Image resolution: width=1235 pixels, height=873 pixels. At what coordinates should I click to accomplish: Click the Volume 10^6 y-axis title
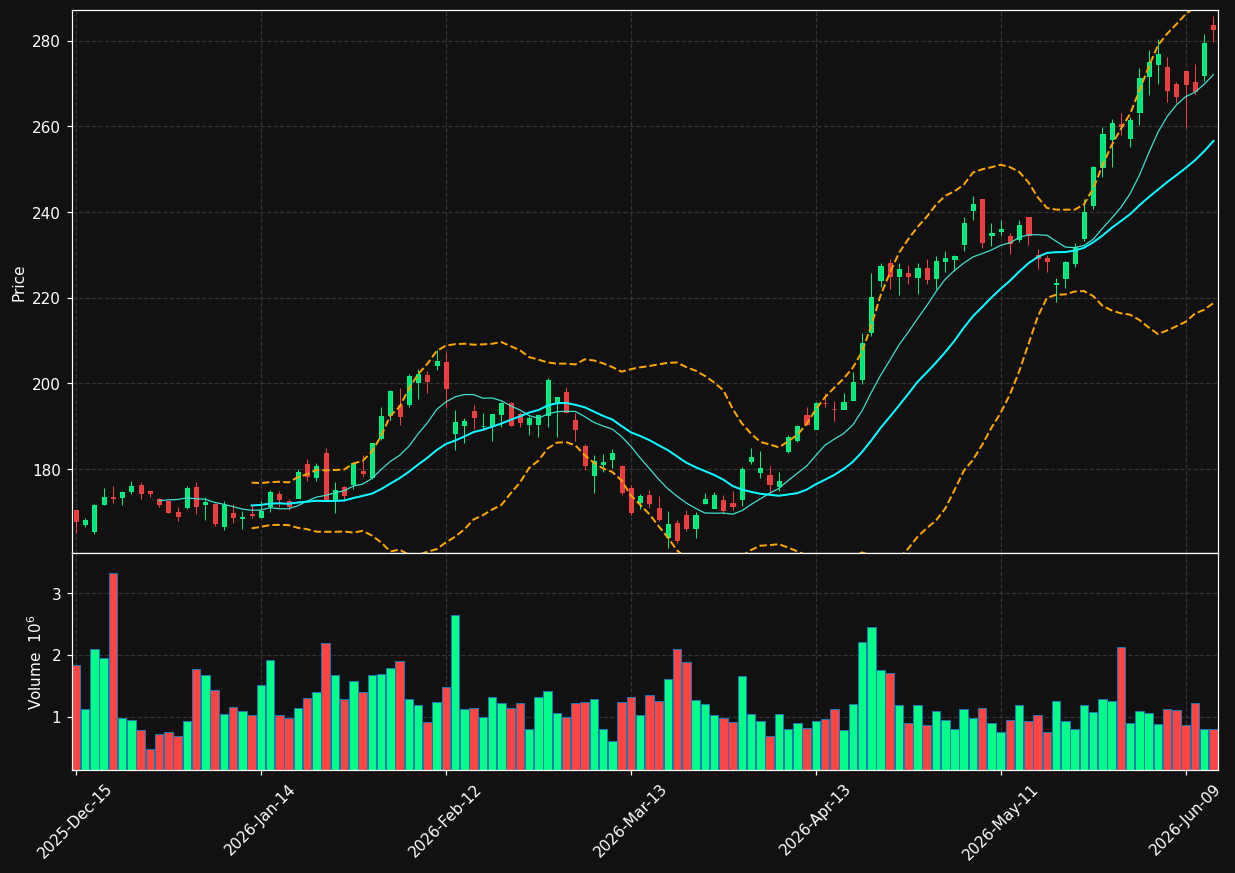[x=34, y=662]
